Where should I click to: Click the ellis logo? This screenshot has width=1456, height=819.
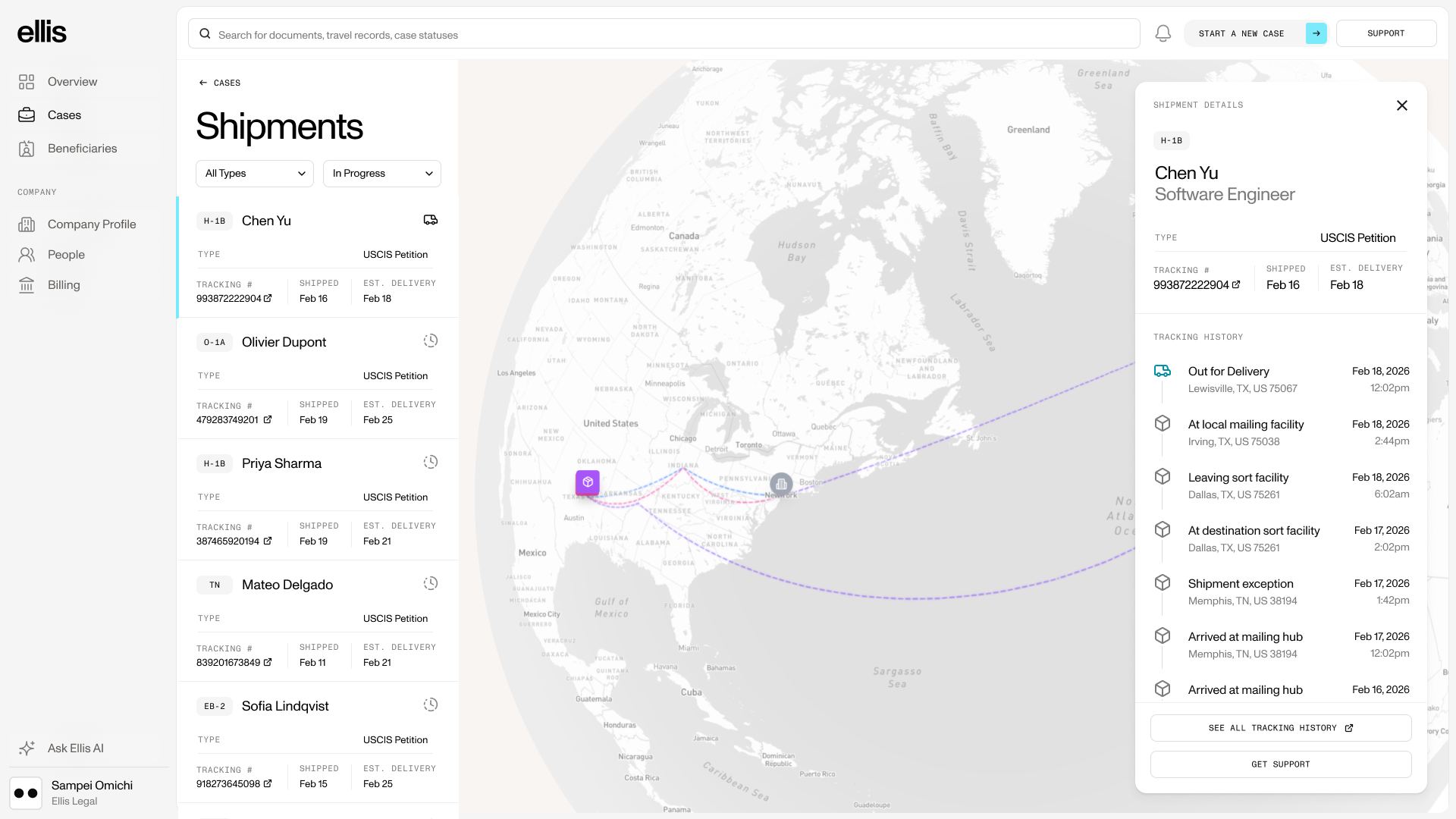42,32
